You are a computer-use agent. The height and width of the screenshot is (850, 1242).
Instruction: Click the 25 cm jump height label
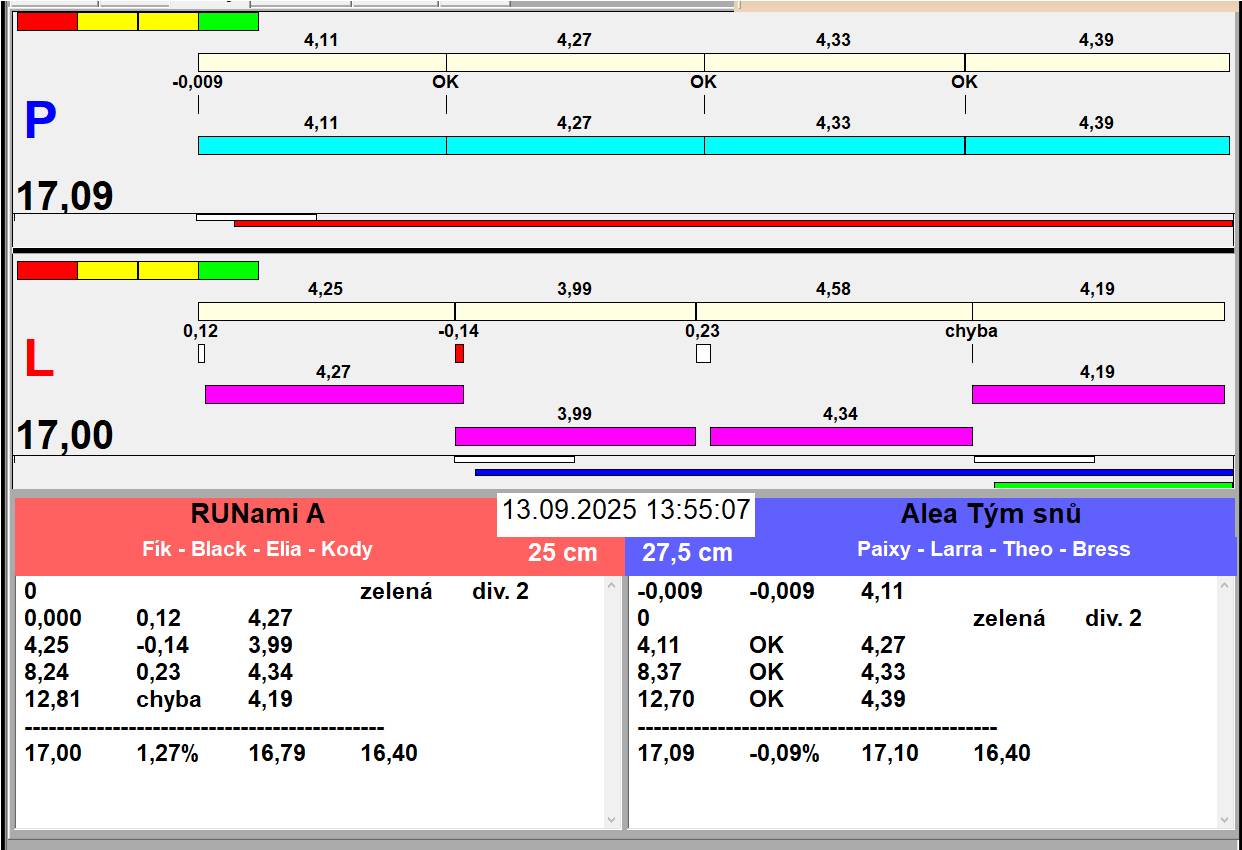click(563, 552)
